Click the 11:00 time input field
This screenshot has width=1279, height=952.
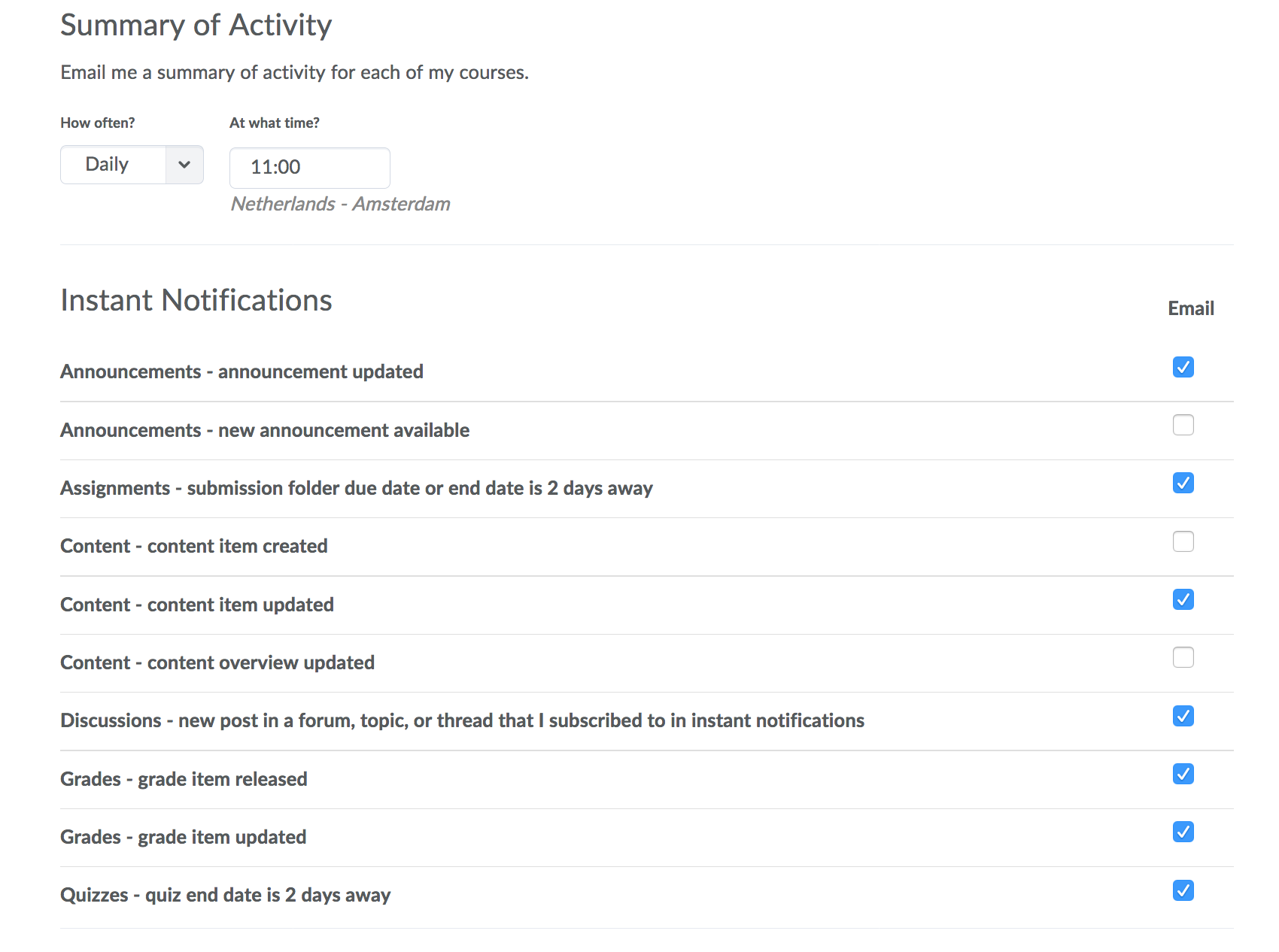(x=309, y=168)
